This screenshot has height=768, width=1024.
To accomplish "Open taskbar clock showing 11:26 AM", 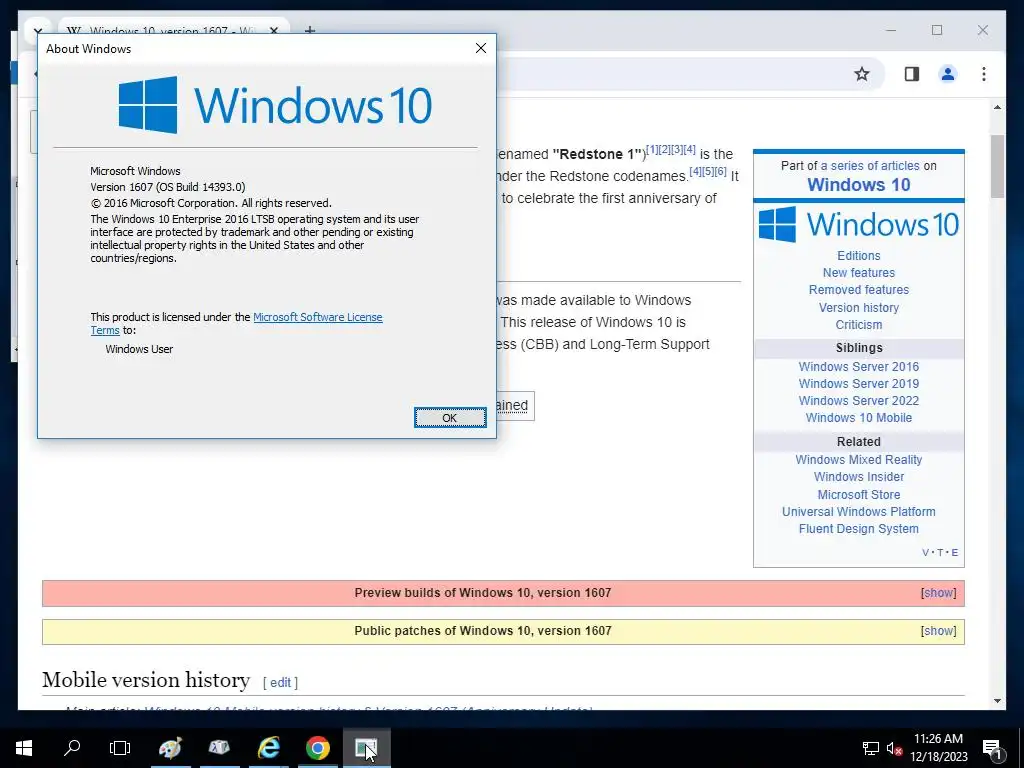I will pyautogui.click(x=938, y=748).
